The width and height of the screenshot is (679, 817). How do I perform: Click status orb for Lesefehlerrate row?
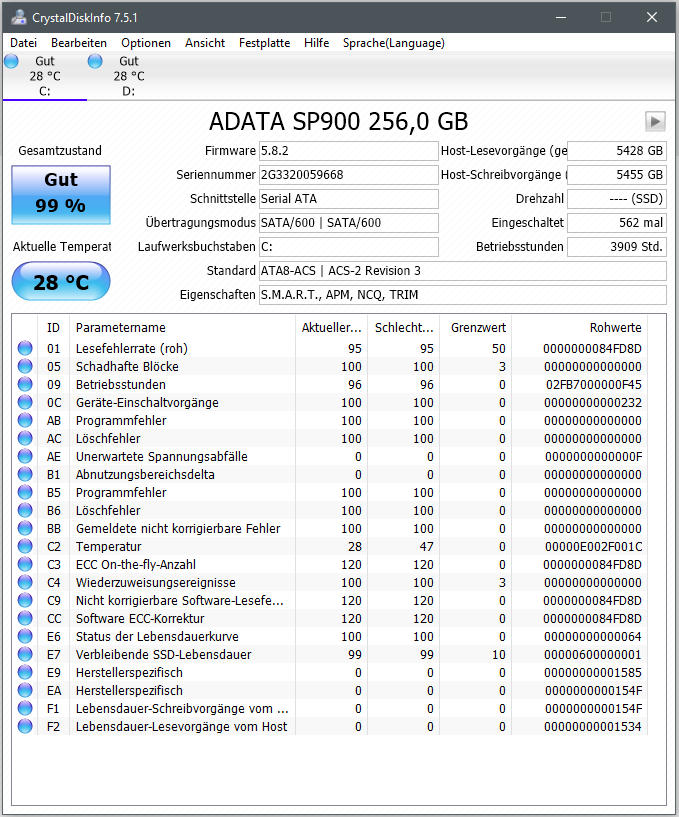[x=25, y=348]
